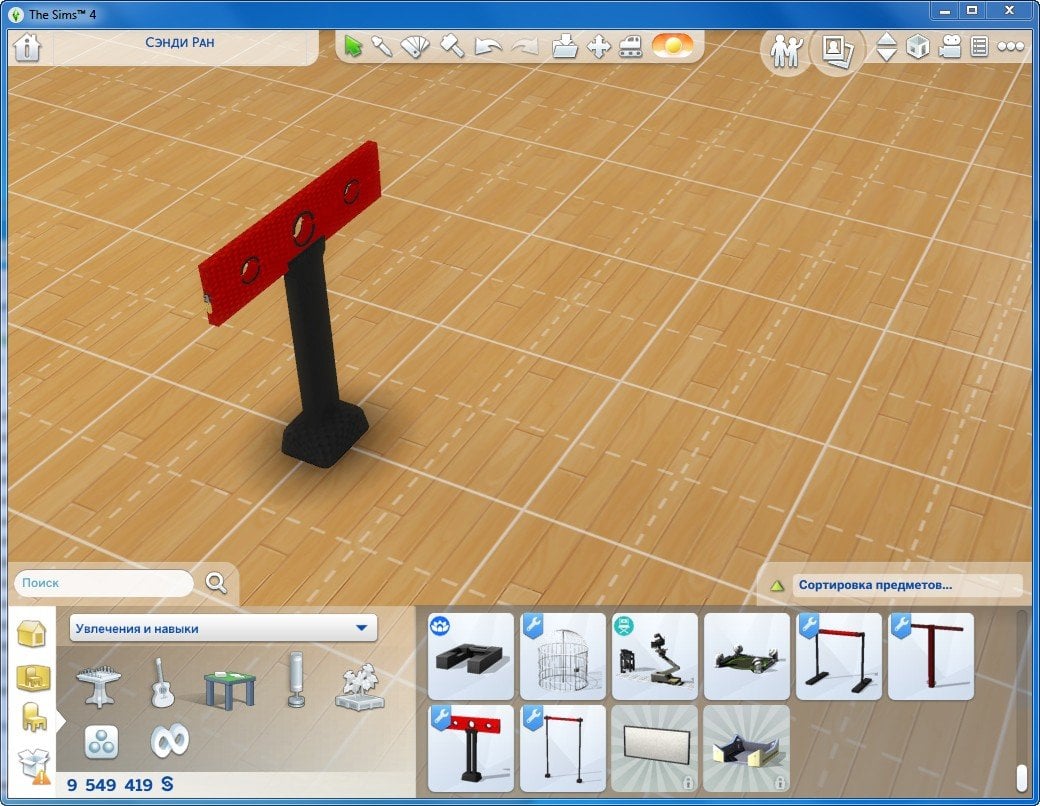The image size is (1040, 806).
Task: Select the locked white panel item
Action: (x=655, y=748)
